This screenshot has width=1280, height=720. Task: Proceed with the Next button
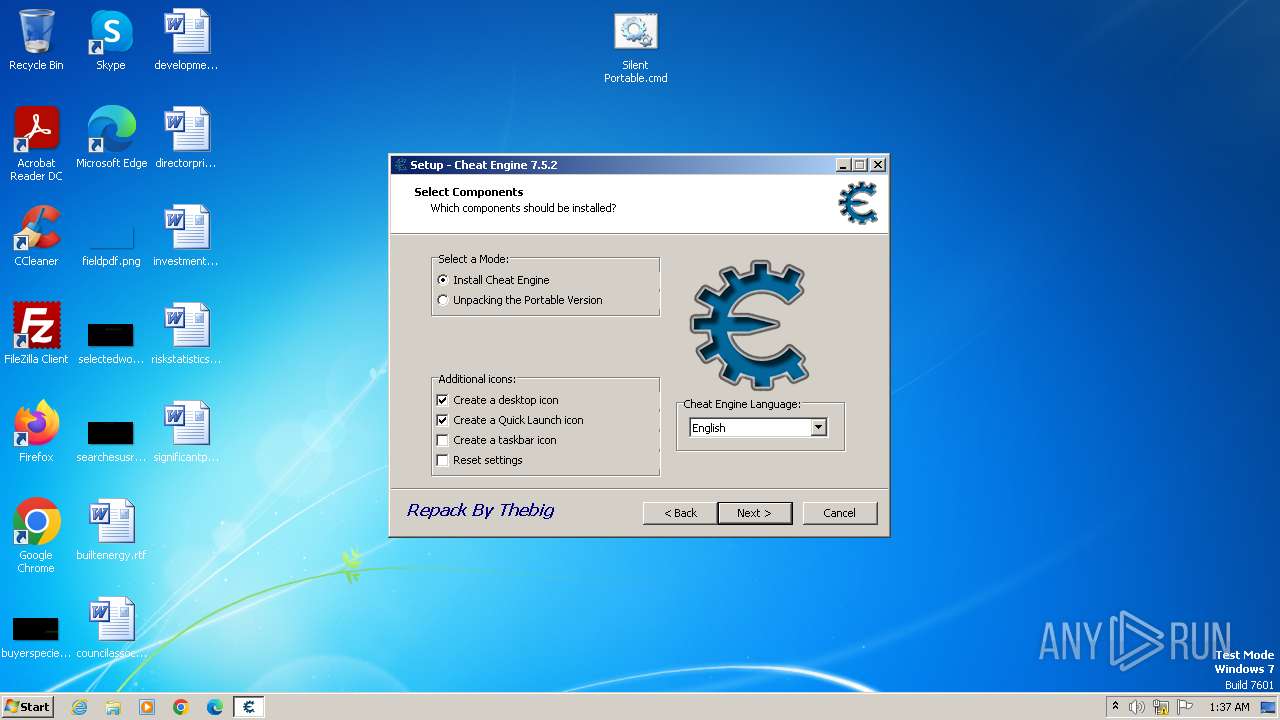point(755,513)
